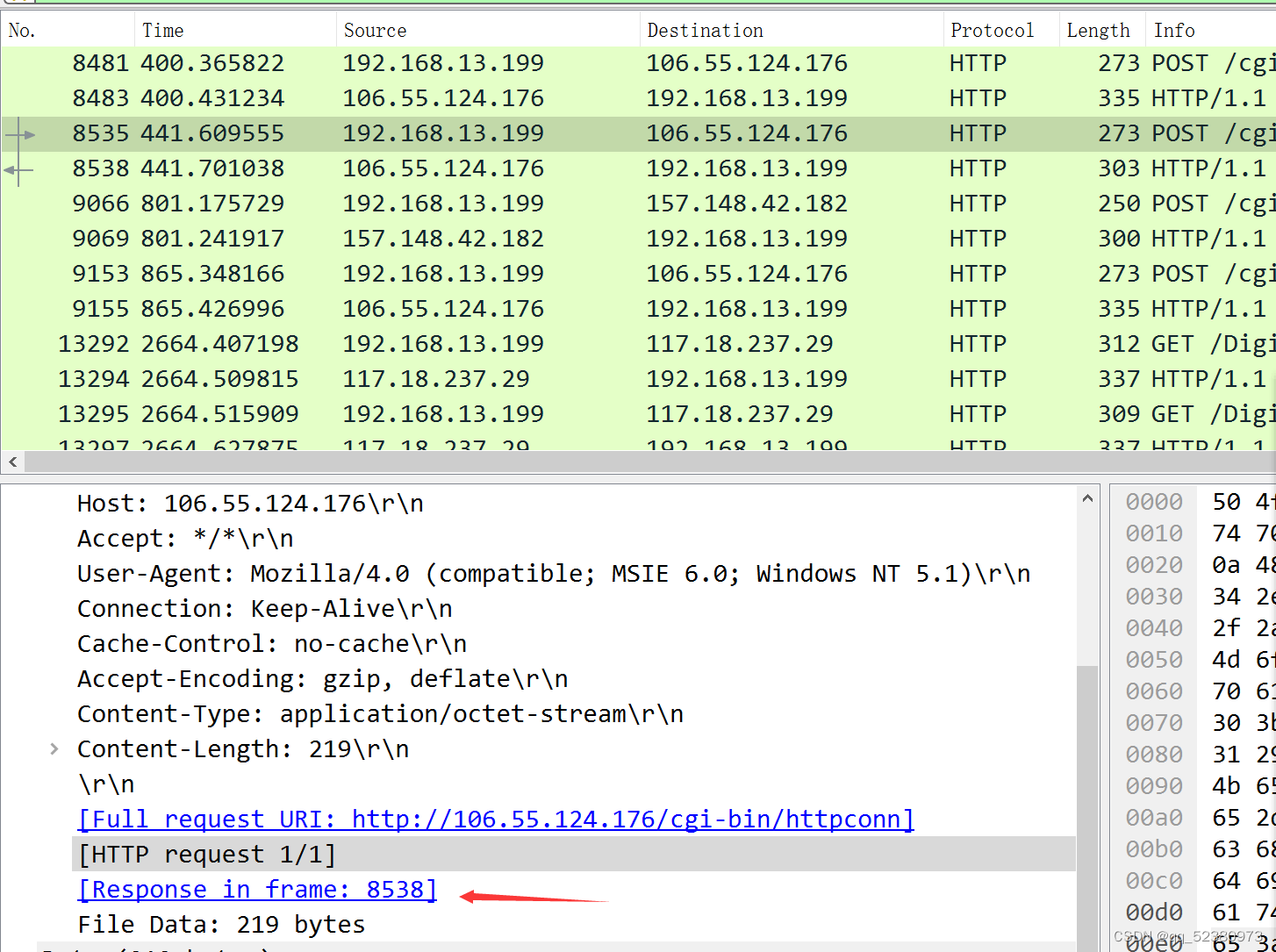Select packet 9069 from 157.148.42.182
1276x952 pixels.
coord(638,239)
